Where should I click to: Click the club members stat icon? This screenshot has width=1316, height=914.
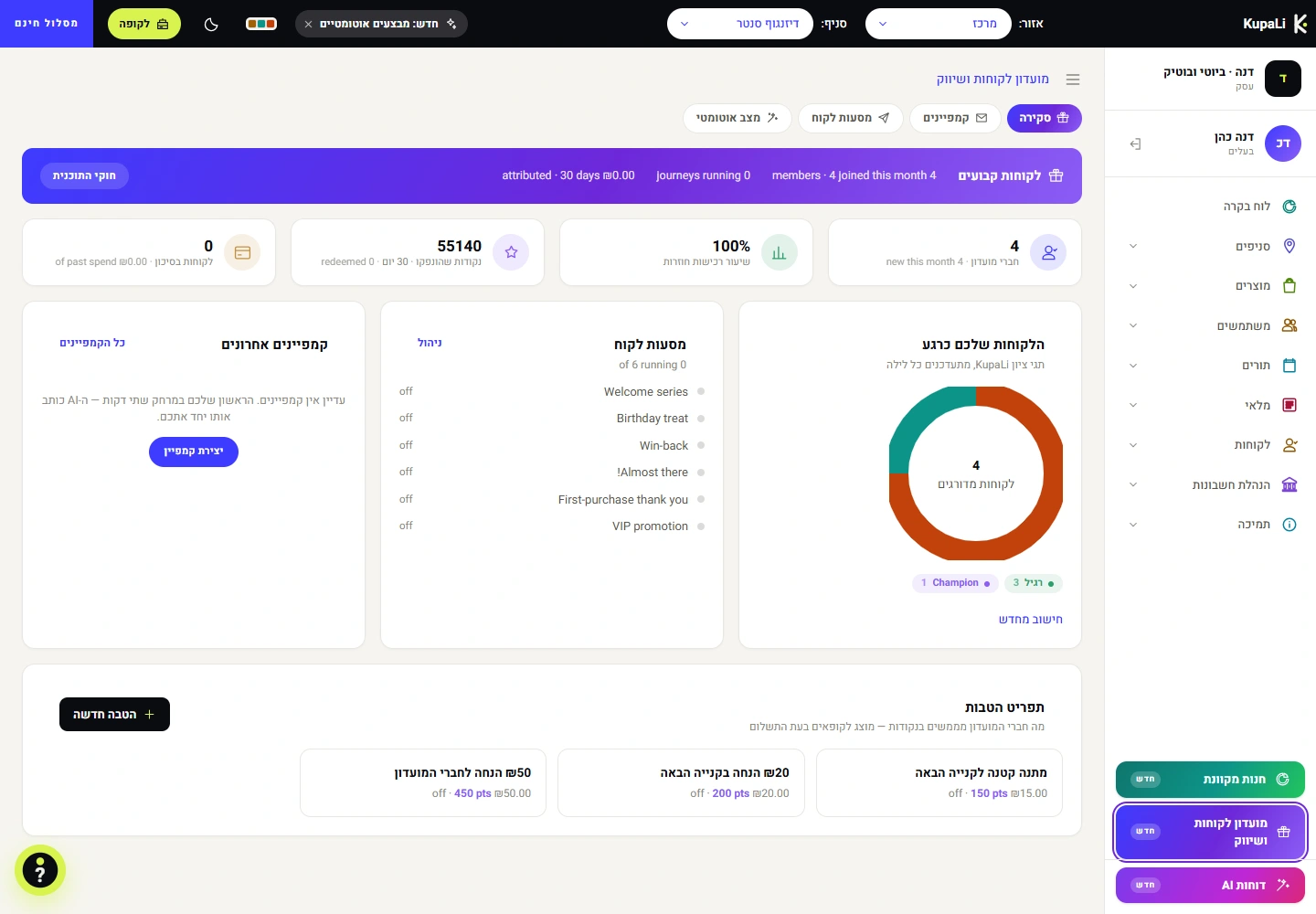click(1048, 252)
